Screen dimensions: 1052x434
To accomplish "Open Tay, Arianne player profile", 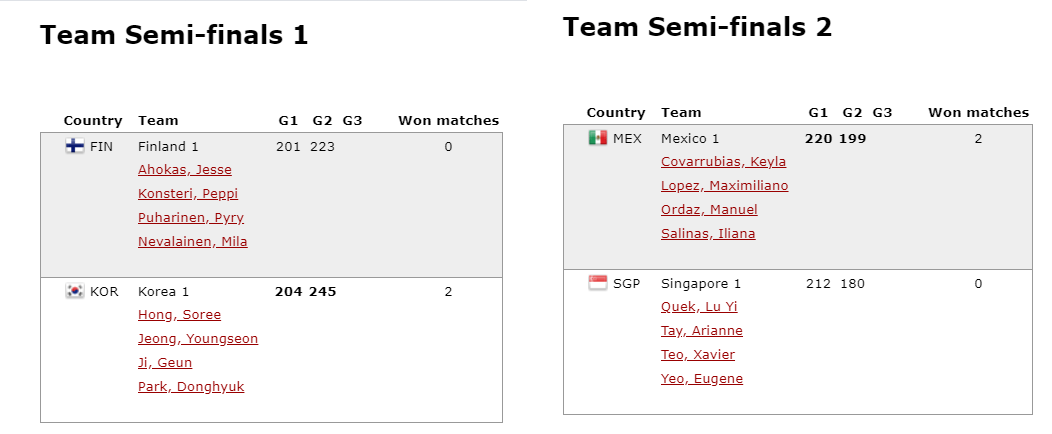I will [702, 331].
